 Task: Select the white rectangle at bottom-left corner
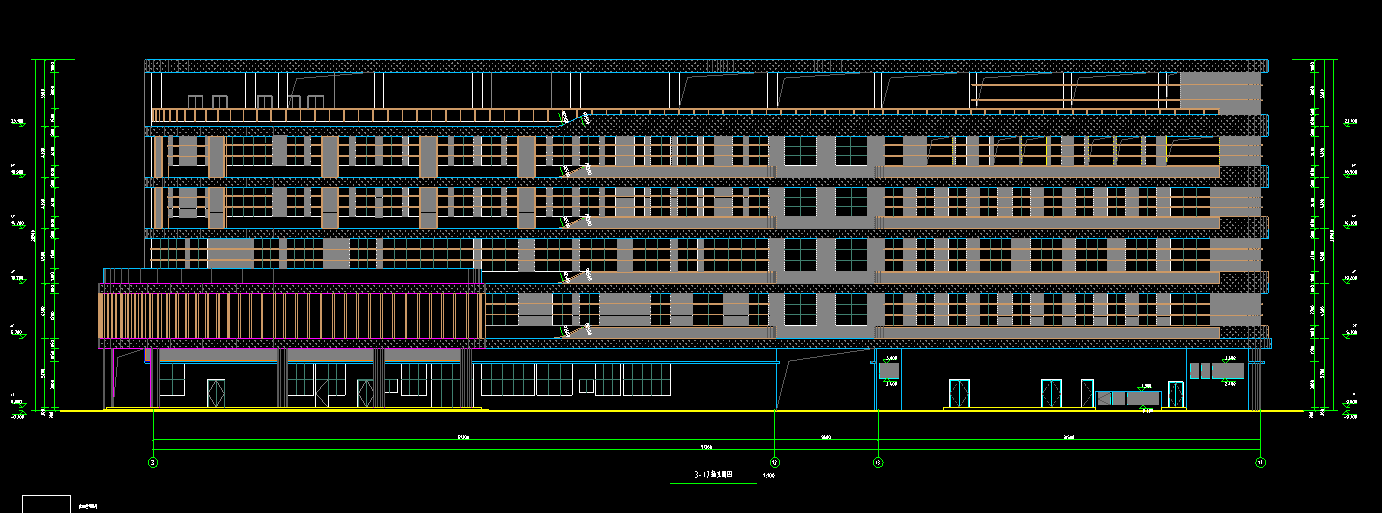pyautogui.click(x=46, y=504)
